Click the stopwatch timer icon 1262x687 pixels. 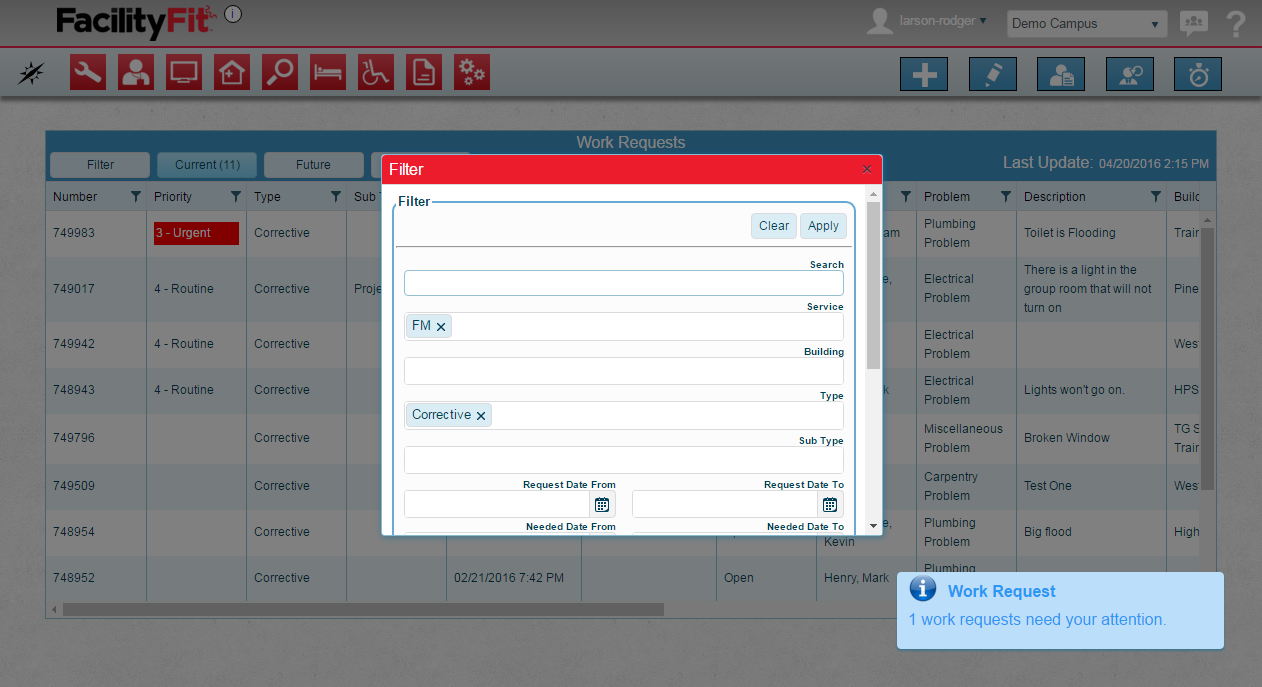click(1197, 75)
